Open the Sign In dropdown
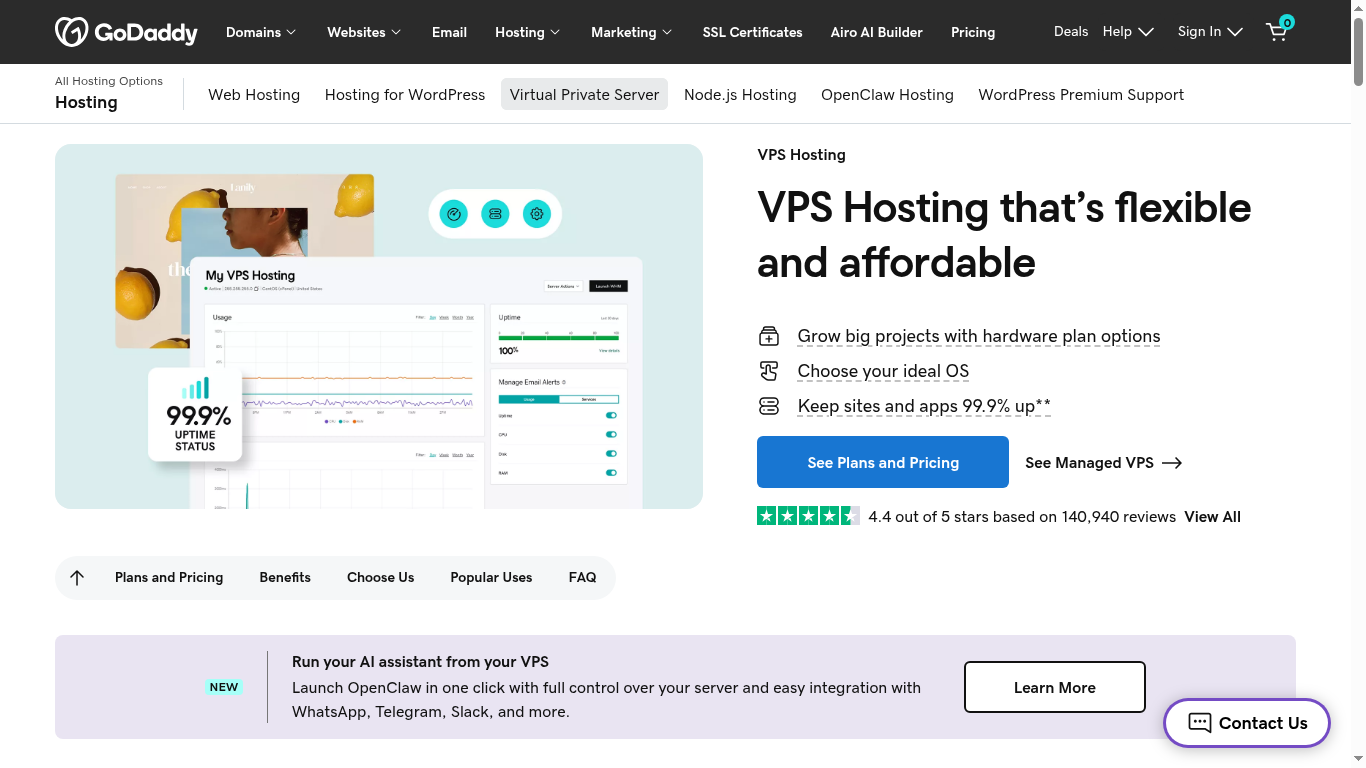 [x=1210, y=32]
